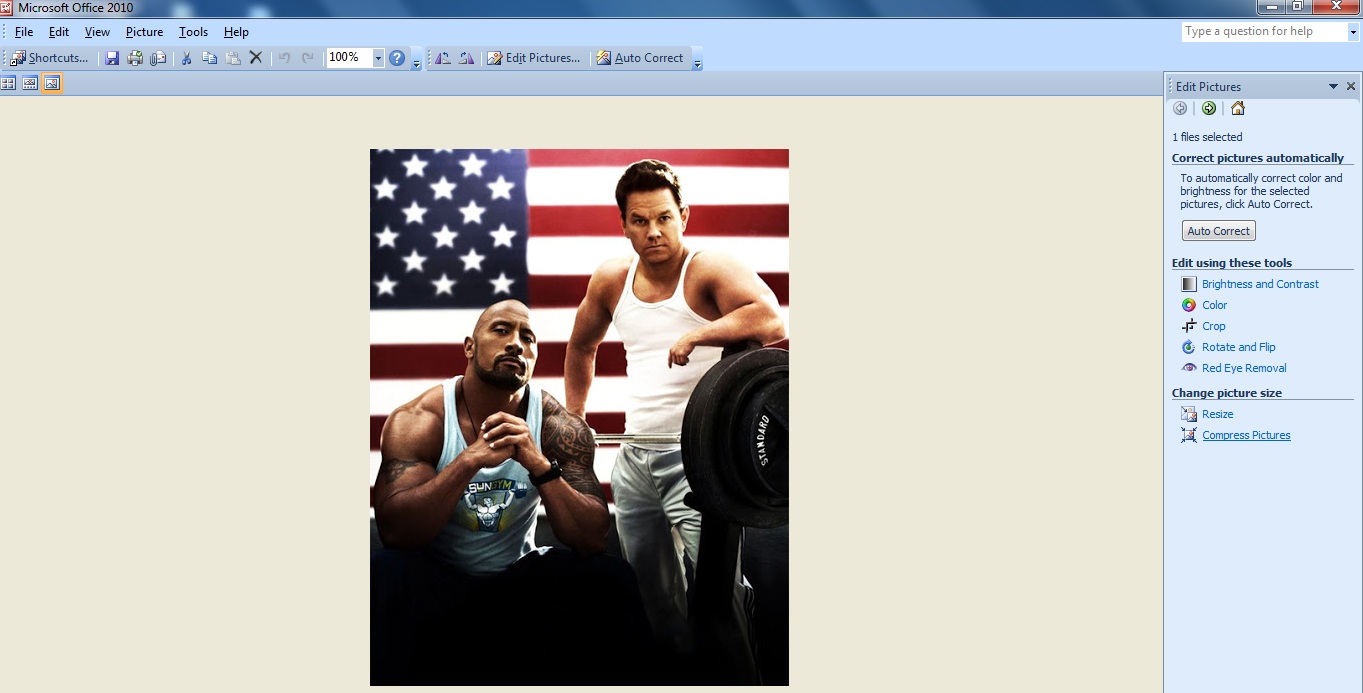Expand Standard toolbar options arrow
This screenshot has width=1363, height=693.
click(x=417, y=59)
